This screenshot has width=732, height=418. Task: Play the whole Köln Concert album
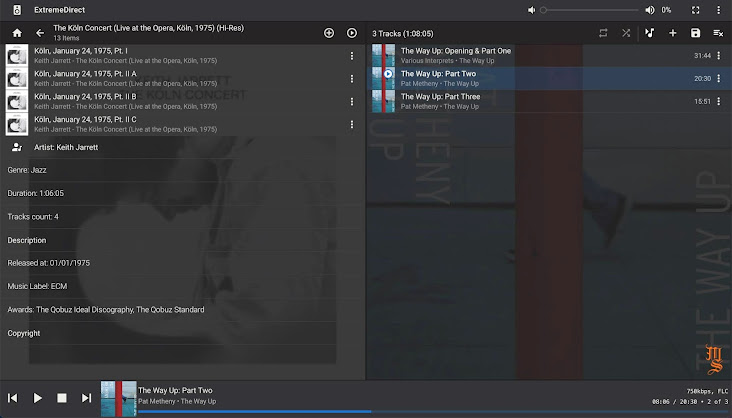point(352,33)
